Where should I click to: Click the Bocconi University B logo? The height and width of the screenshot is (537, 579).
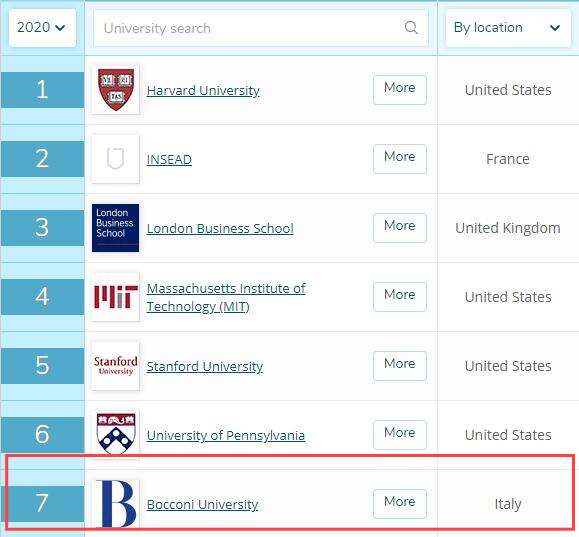click(x=116, y=503)
